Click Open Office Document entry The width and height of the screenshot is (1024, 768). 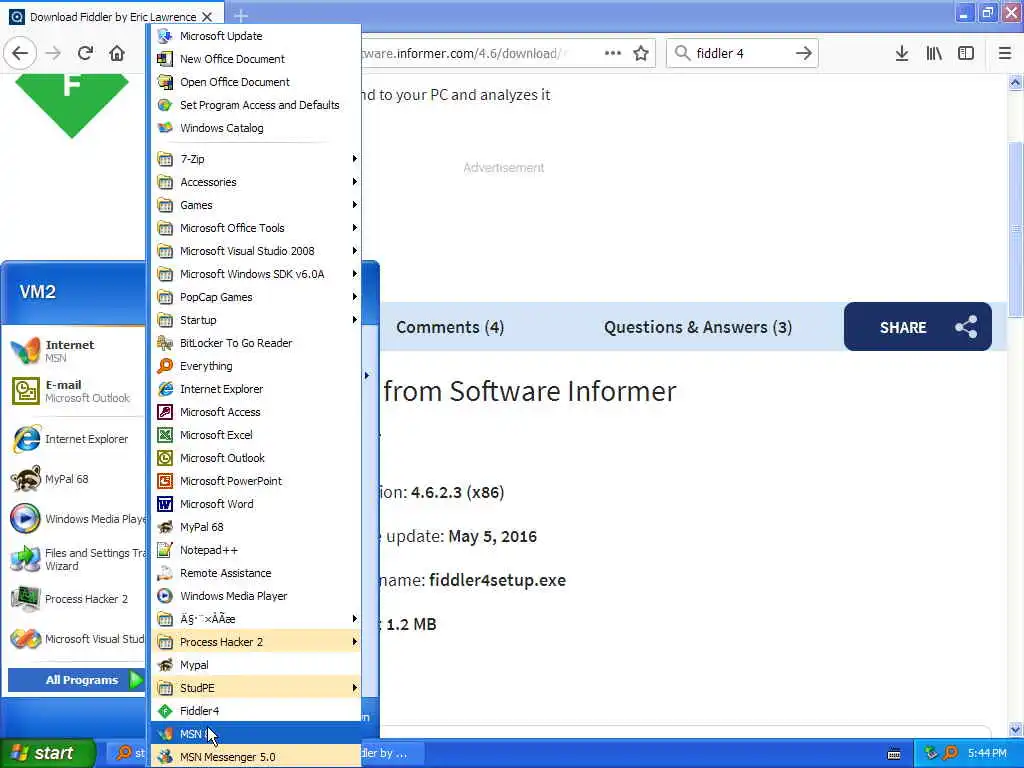256,82
